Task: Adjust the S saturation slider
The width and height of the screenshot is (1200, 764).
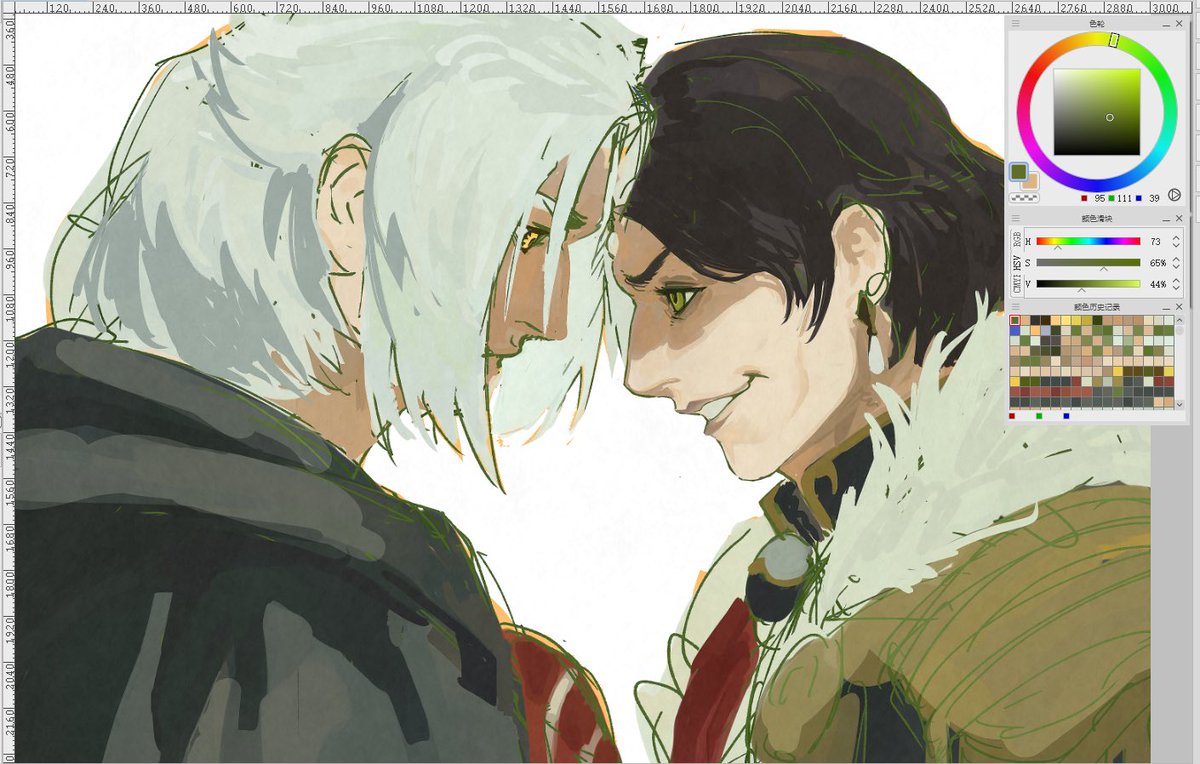Action: coord(1088,262)
